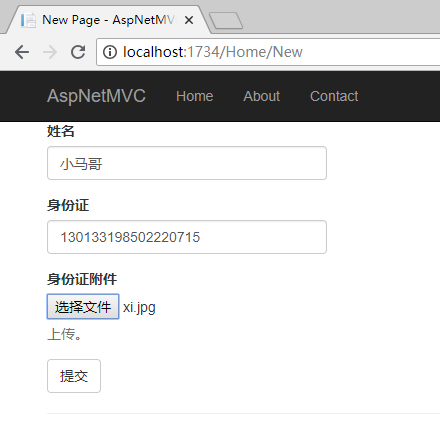Click the 身份证 ID number input field
The width and height of the screenshot is (440, 425).
187,237
